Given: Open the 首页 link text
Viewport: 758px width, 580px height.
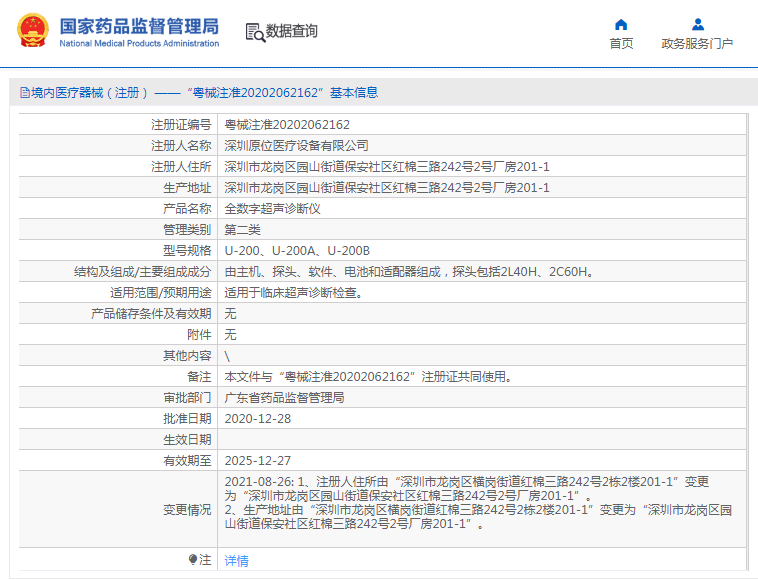Looking at the screenshot, I should 621,44.
